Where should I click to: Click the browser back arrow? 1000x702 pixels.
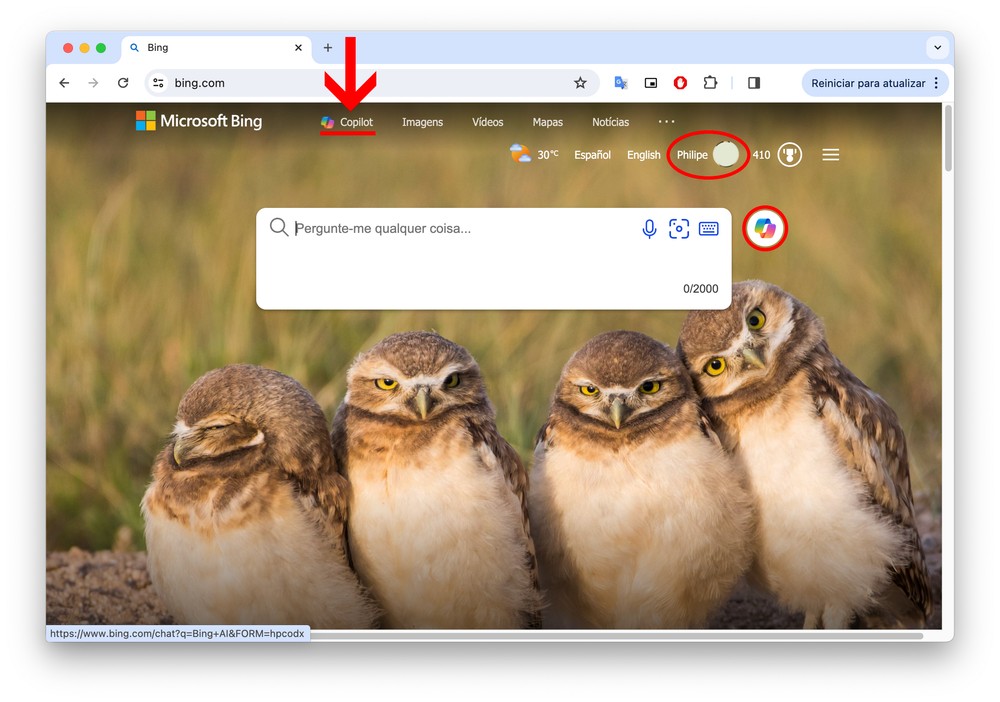(x=64, y=83)
